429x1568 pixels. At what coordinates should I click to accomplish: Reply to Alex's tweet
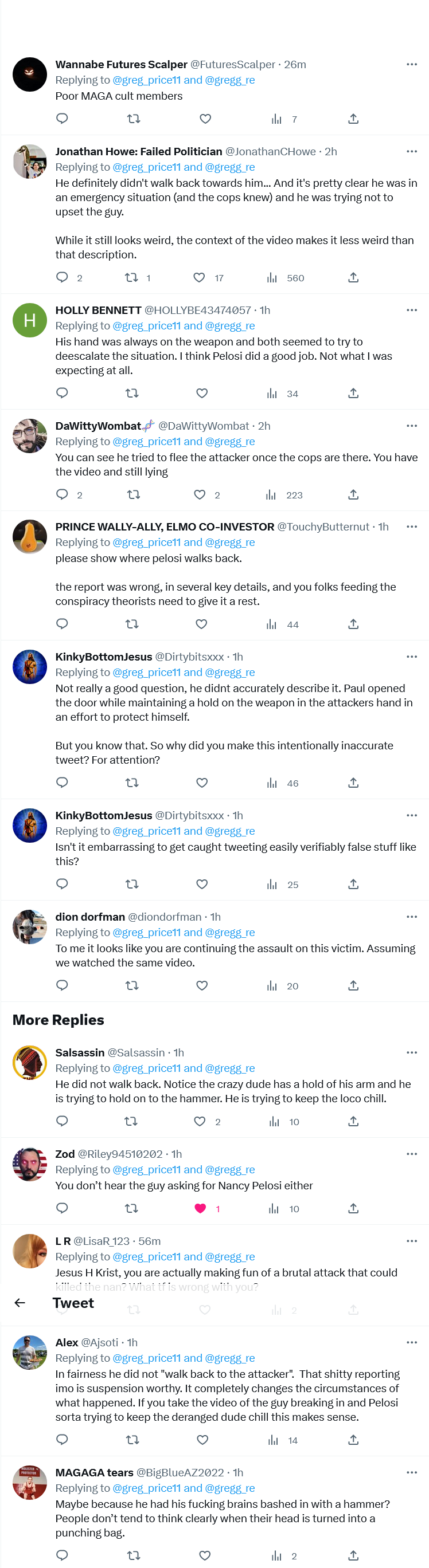62,1440
